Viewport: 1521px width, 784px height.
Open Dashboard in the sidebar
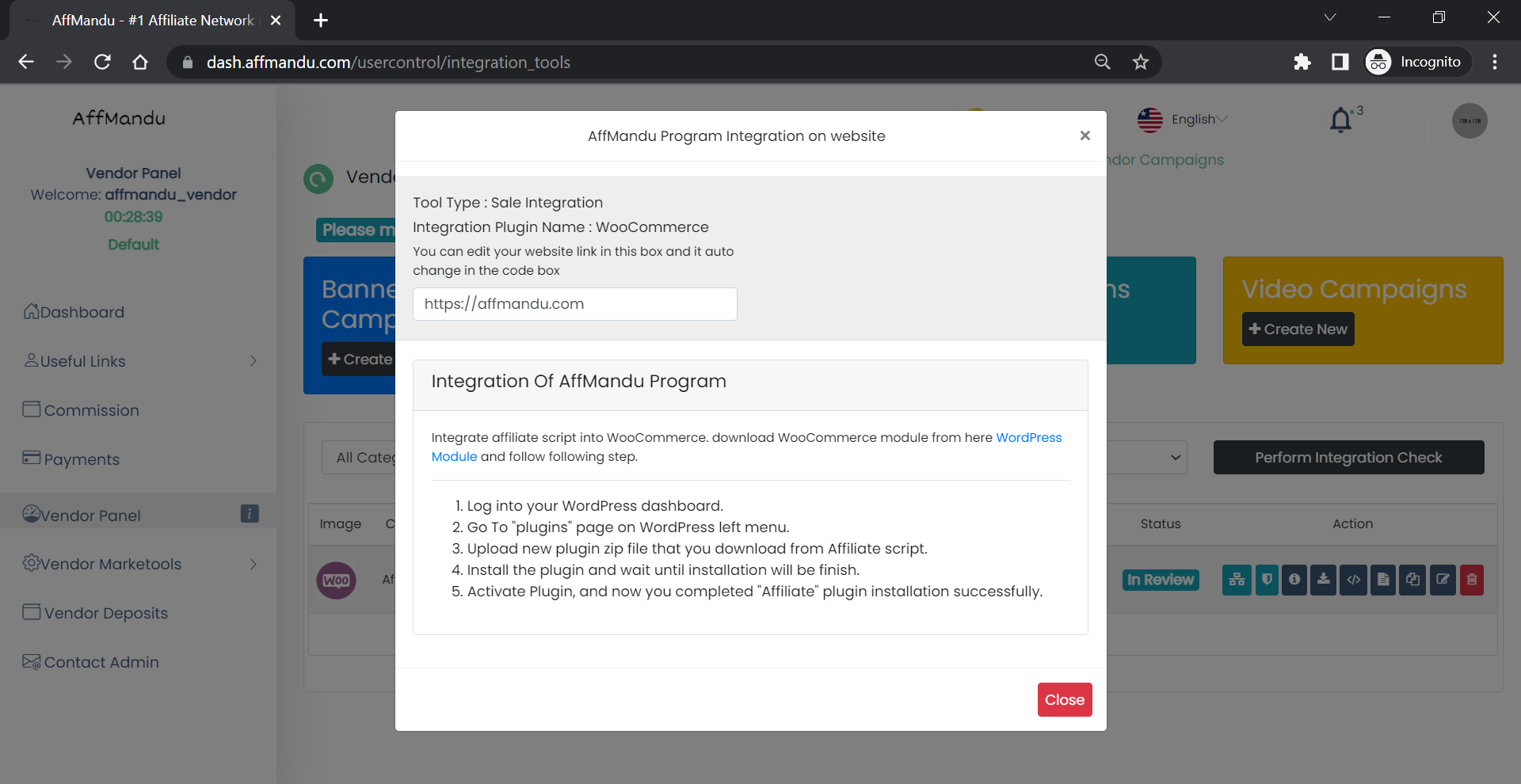[x=74, y=312]
